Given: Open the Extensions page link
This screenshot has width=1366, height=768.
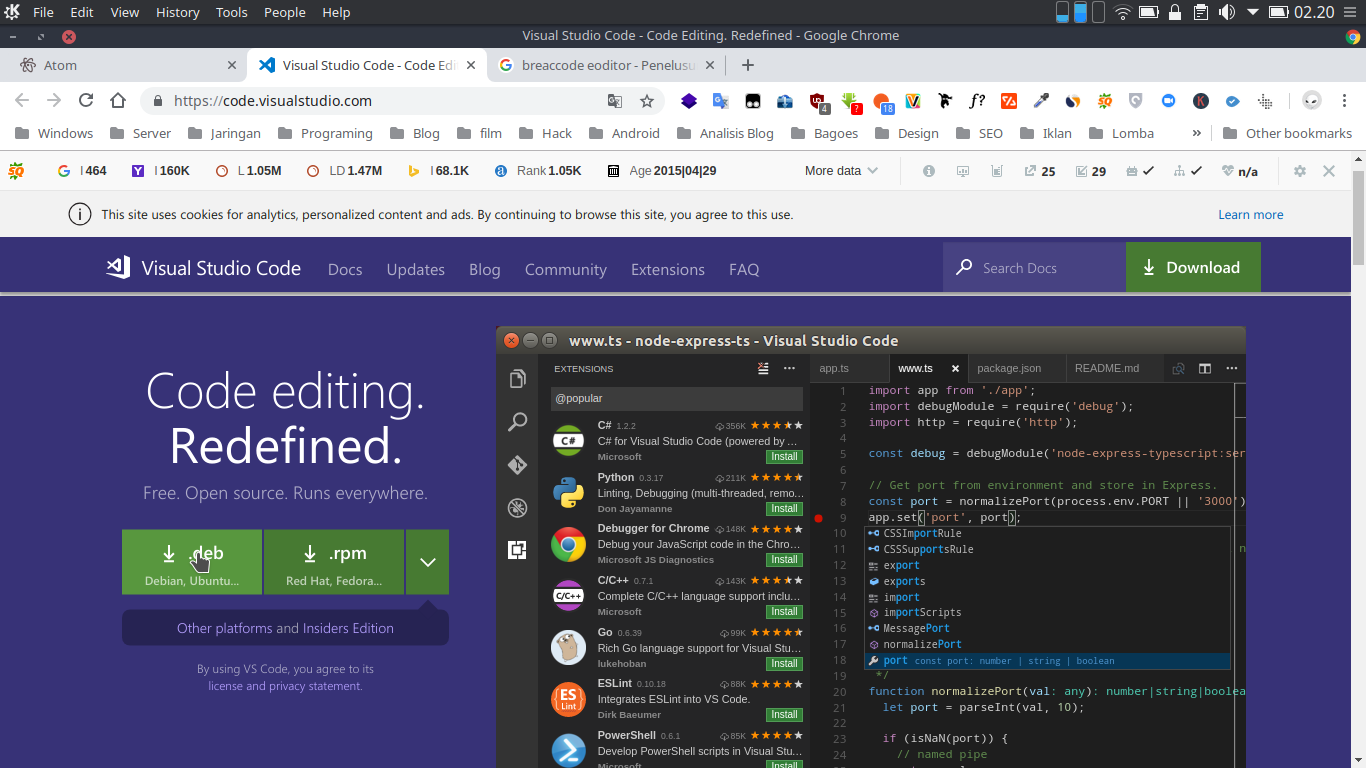Looking at the screenshot, I should pyautogui.click(x=667, y=269).
